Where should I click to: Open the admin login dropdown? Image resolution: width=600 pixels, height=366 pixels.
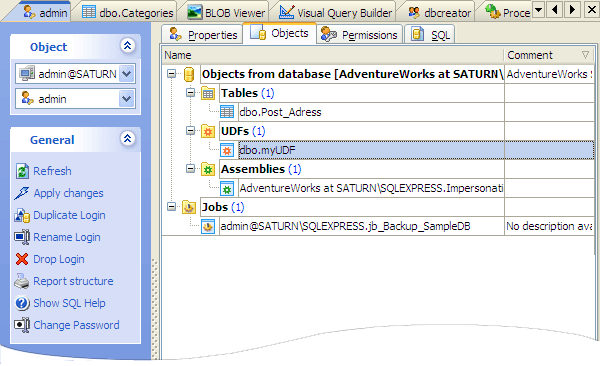click(x=127, y=99)
